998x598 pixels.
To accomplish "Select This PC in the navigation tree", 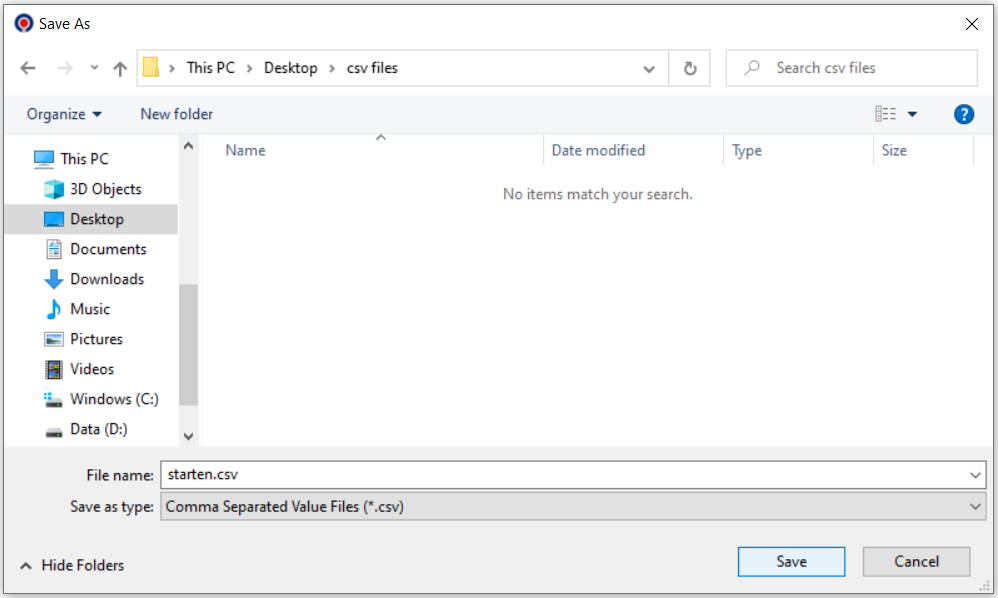I will click(85, 158).
